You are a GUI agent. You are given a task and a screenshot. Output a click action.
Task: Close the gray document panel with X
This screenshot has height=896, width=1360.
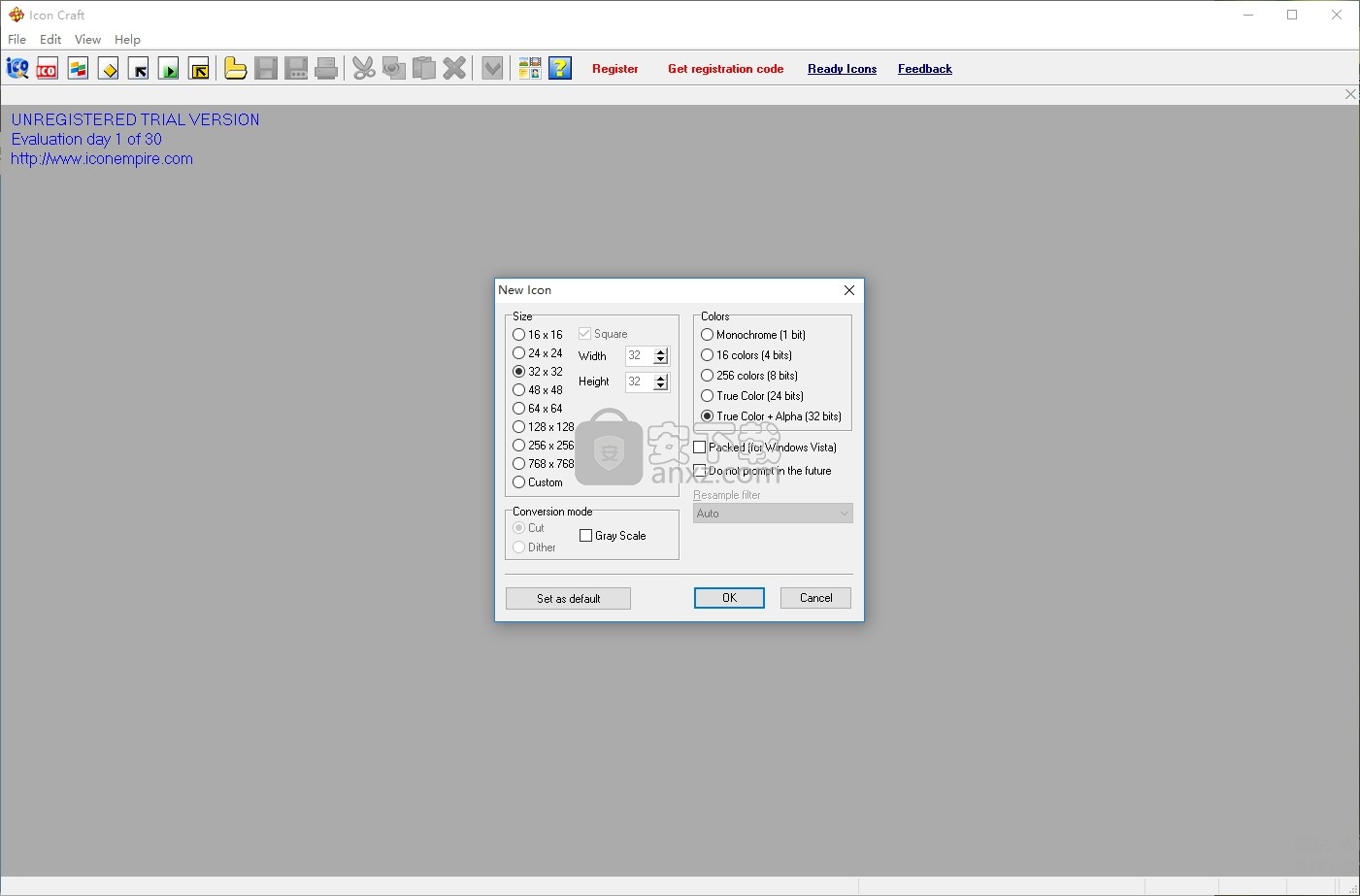pyautogui.click(x=1350, y=94)
